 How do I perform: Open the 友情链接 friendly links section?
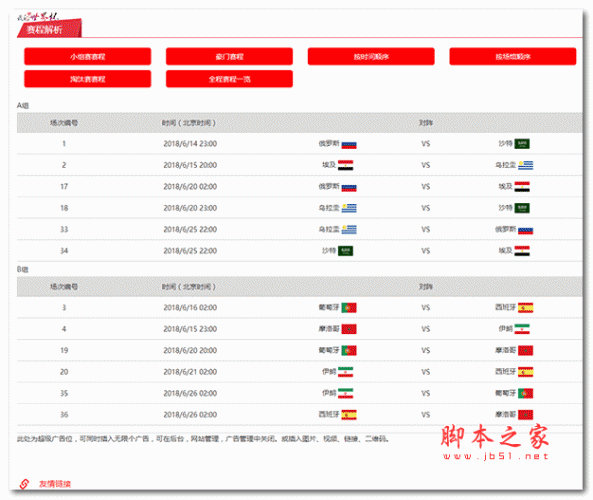[x=55, y=484]
